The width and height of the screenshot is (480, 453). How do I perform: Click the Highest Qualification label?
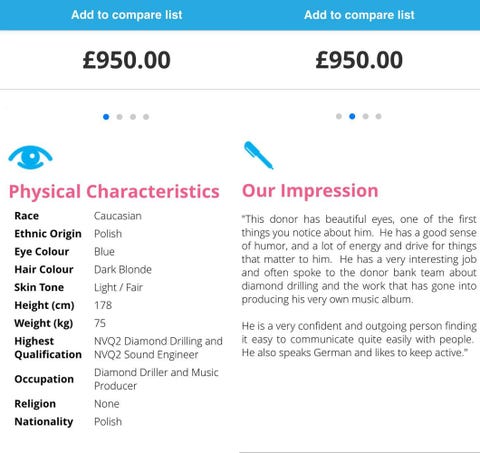(x=48, y=348)
